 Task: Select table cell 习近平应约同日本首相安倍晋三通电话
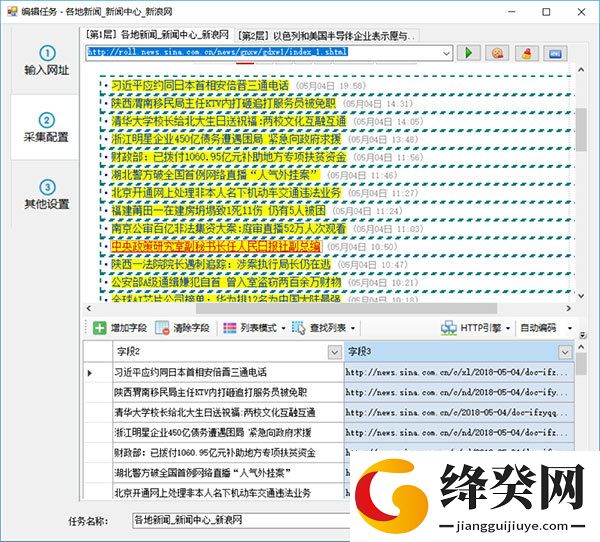pyautogui.click(x=228, y=372)
